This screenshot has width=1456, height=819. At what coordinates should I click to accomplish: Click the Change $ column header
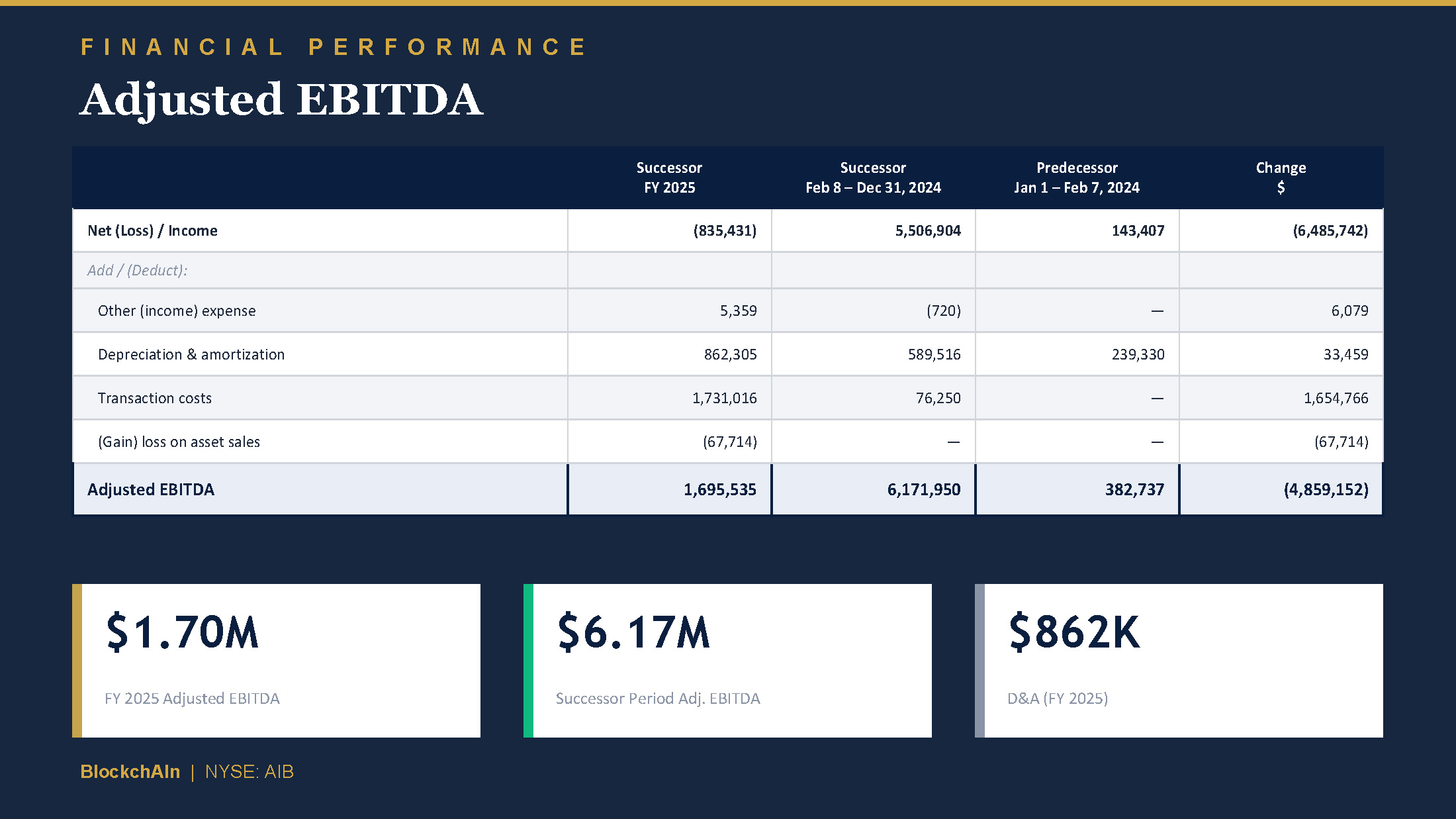(x=1281, y=177)
